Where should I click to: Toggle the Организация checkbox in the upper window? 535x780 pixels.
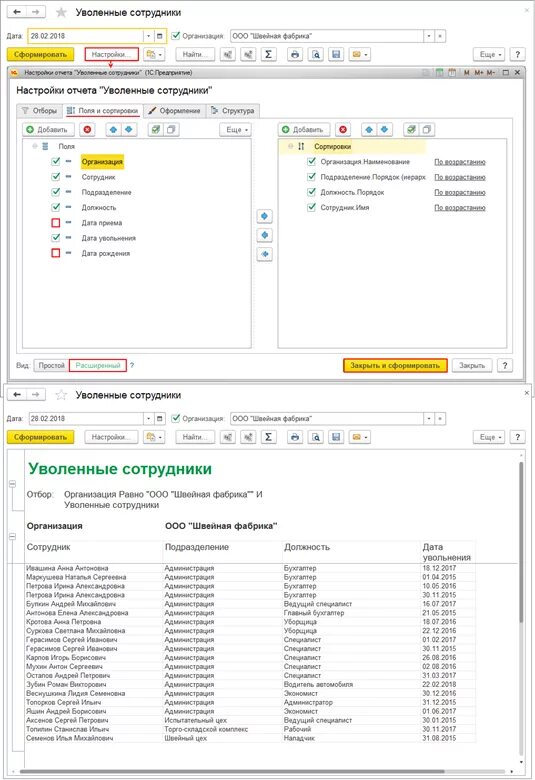pos(175,36)
